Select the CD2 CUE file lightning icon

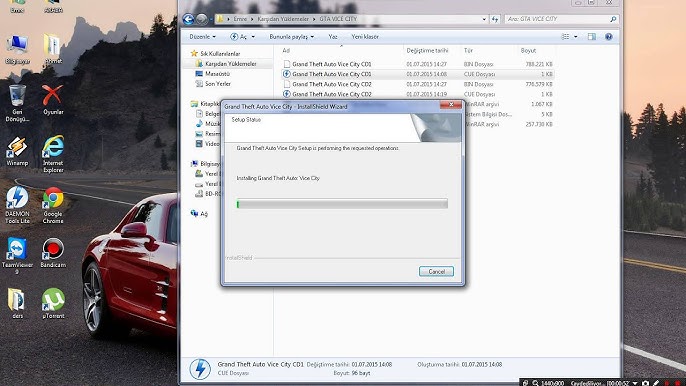(x=287, y=94)
